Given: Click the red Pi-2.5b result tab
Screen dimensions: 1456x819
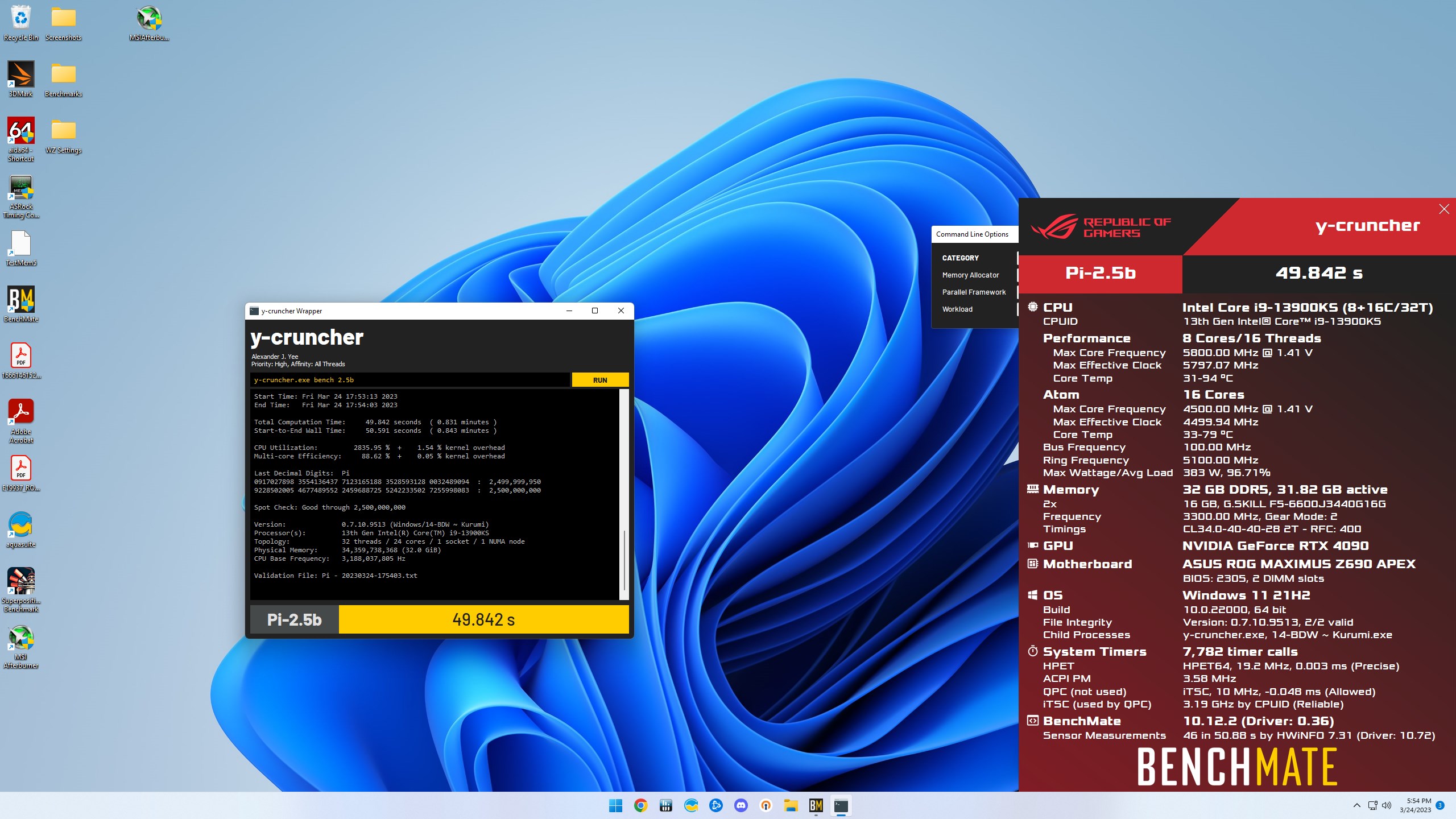Looking at the screenshot, I should (1101, 273).
